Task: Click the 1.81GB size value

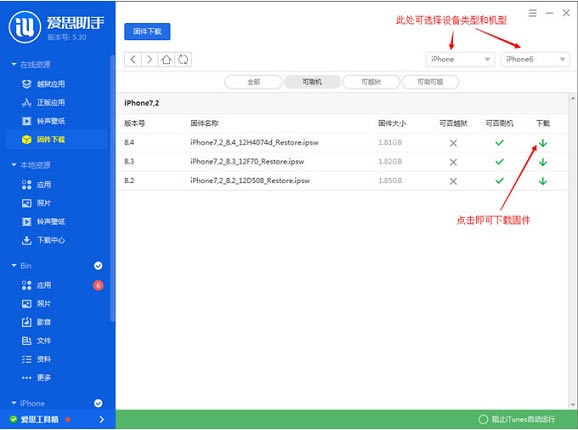Action: click(390, 143)
